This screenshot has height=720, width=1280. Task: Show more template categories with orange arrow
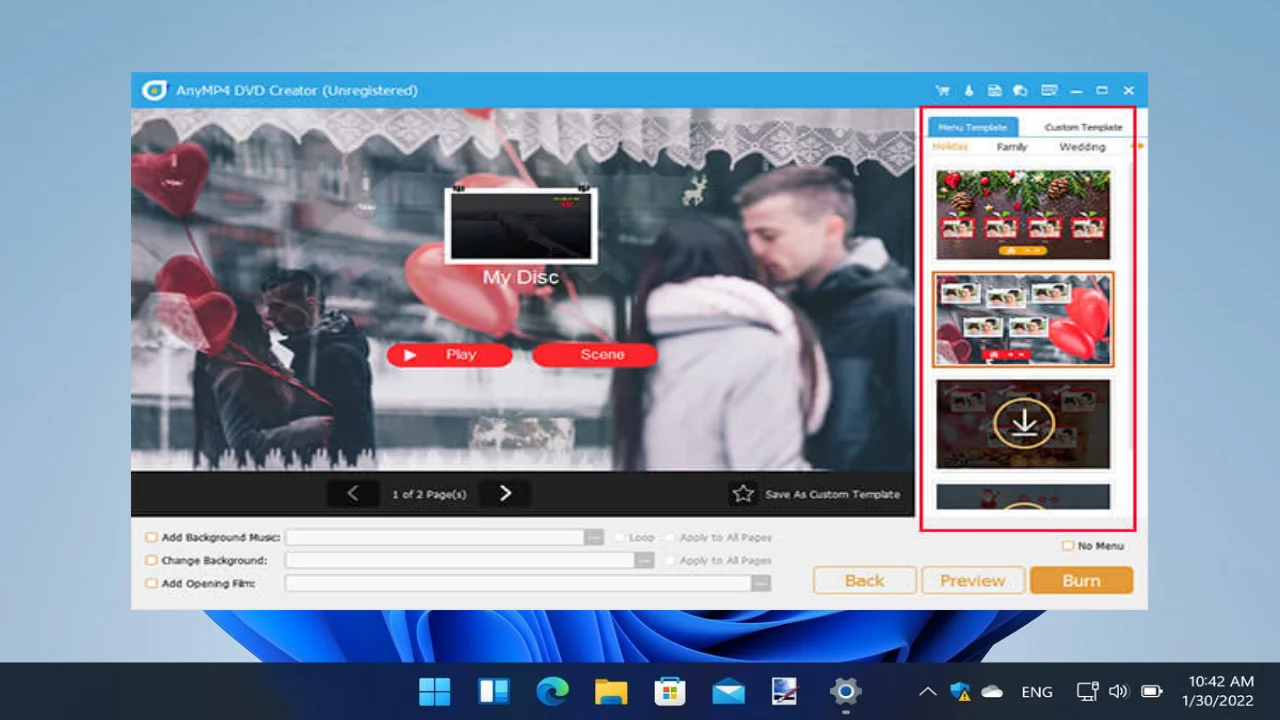(x=1137, y=146)
